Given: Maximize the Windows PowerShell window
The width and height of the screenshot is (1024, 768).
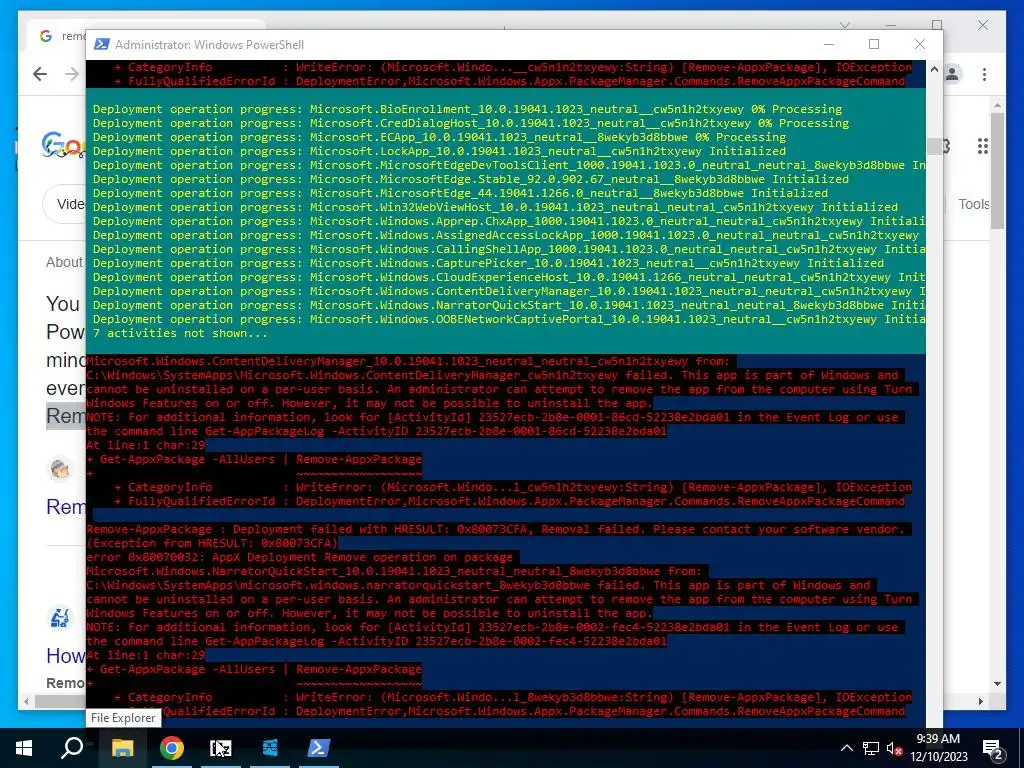Looking at the screenshot, I should [874, 44].
